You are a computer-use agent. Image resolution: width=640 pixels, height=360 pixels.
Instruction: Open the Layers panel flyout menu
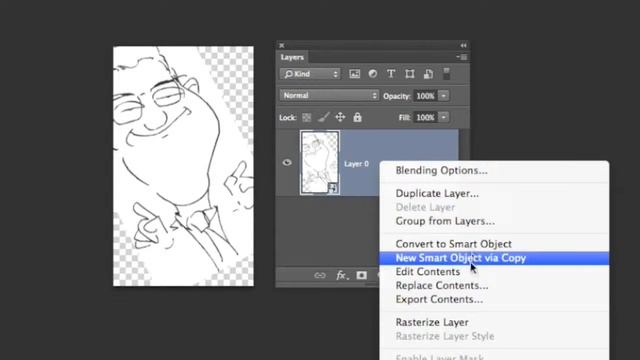pyautogui.click(x=462, y=57)
